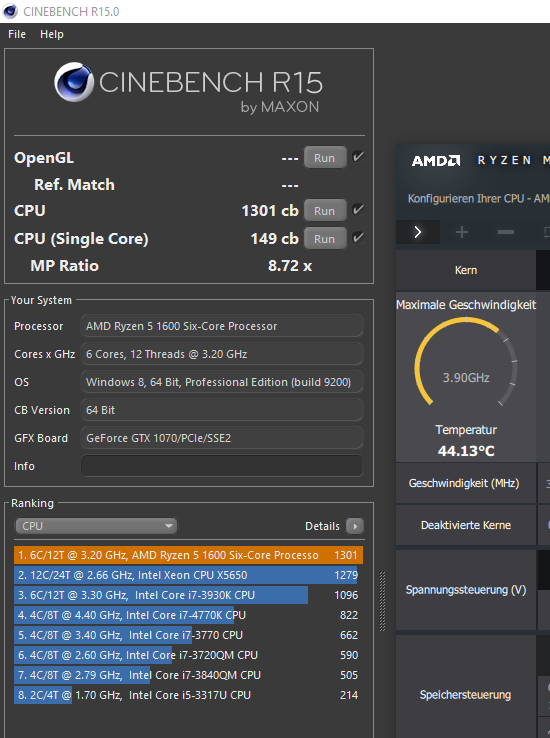This screenshot has width=550, height=738.
Task: Open the Help menu
Action: coord(52,34)
